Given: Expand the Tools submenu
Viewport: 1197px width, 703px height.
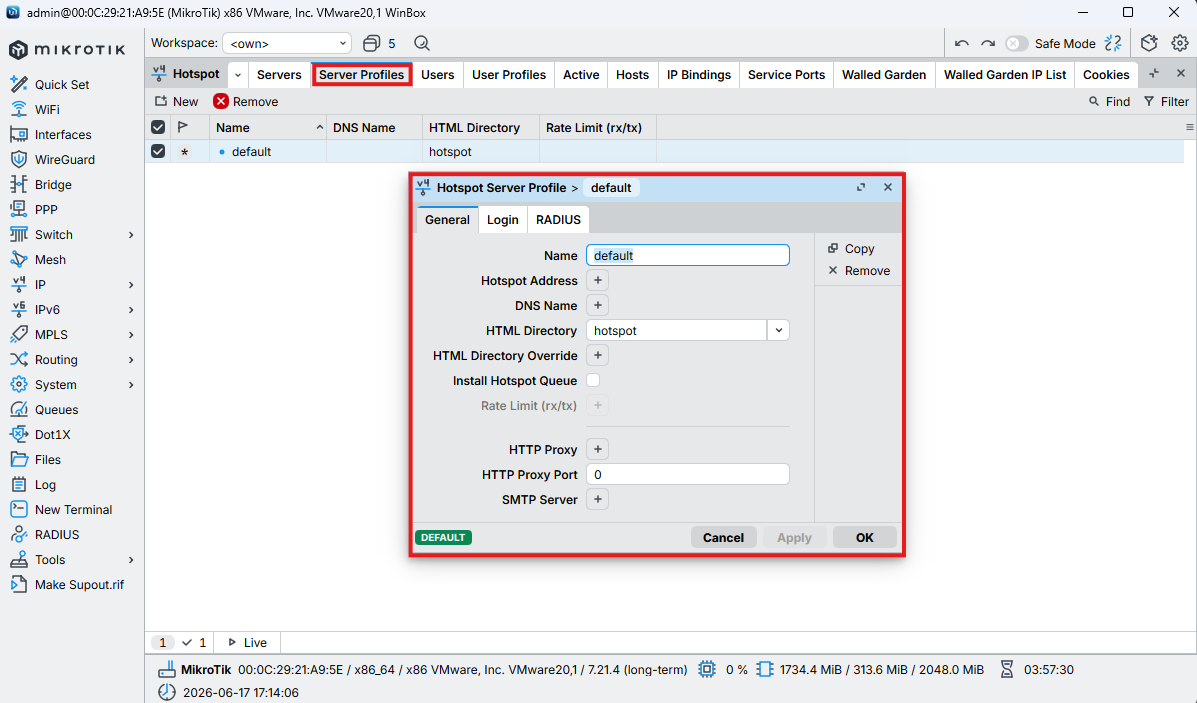Looking at the screenshot, I should pyautogui.click(x=131, y=560).
